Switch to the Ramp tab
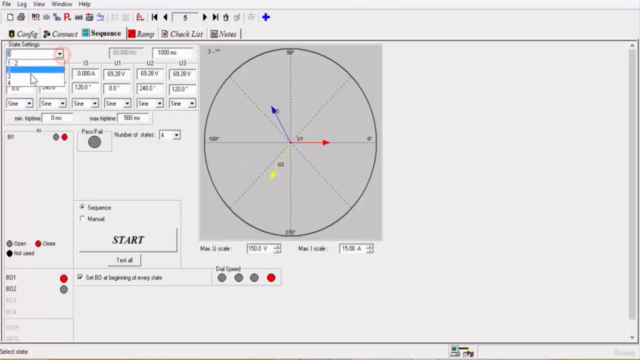This screenshot has height=360, width=640. pos(141,34)
